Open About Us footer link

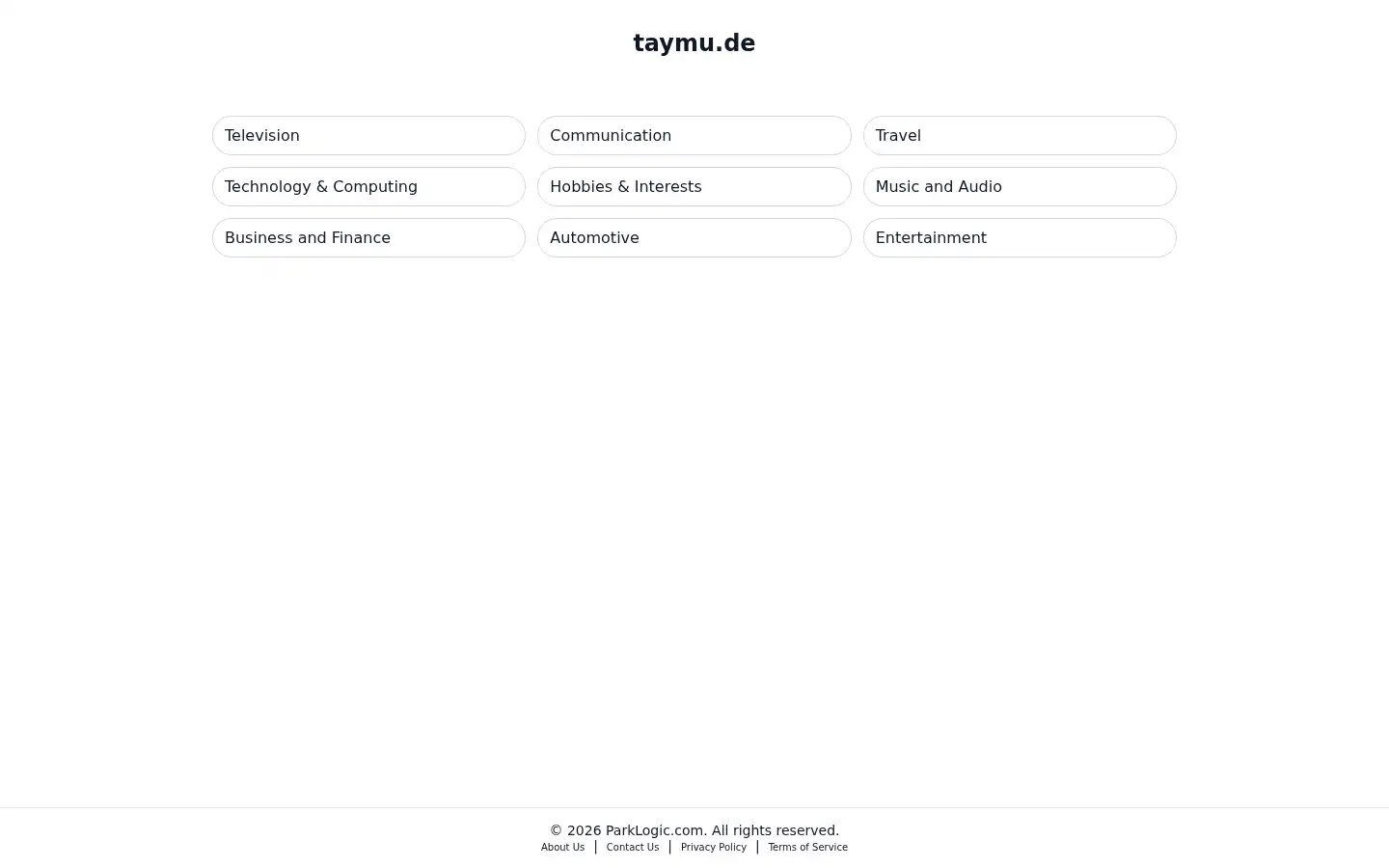[x=562, y=847]
